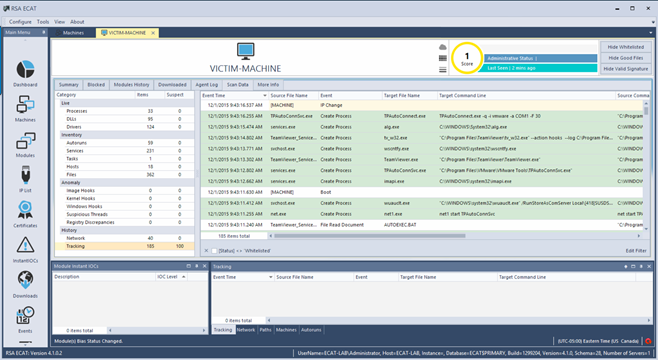Select the Autoruns tab at the bottom

point(311,330)
